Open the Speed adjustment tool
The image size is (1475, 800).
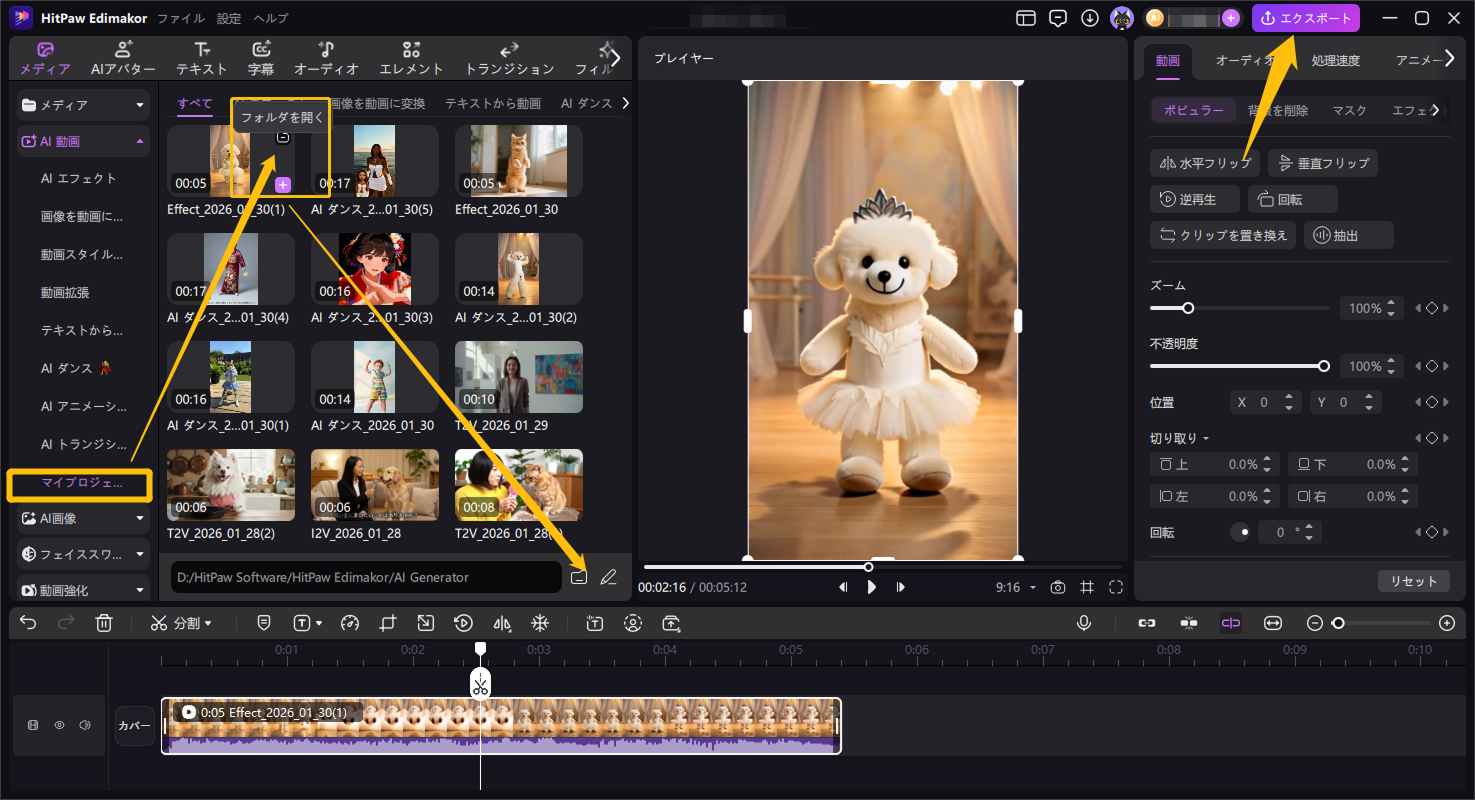pos(349,623)
